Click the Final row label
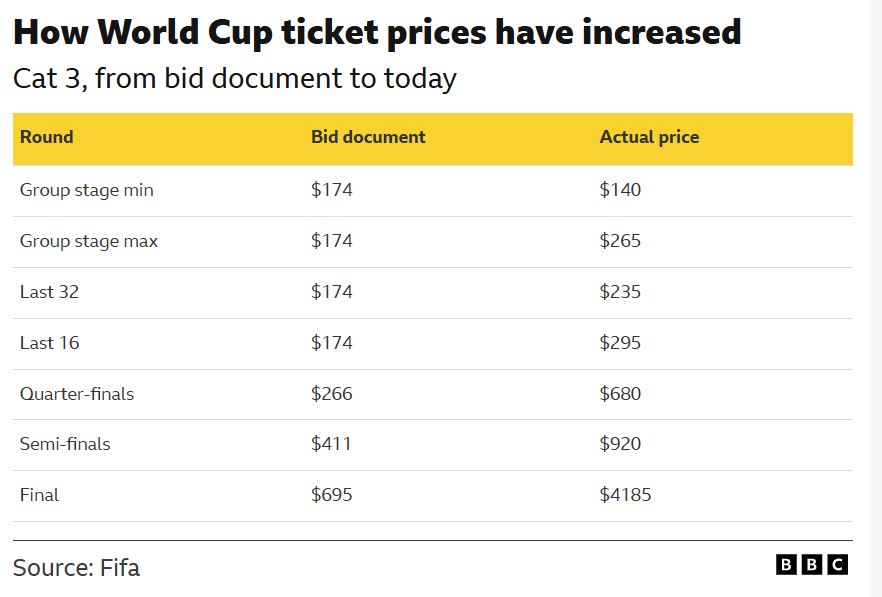Image resolution: width=882 pixels, height=597 pixels. pyautogui.click(x=39, y=495)
